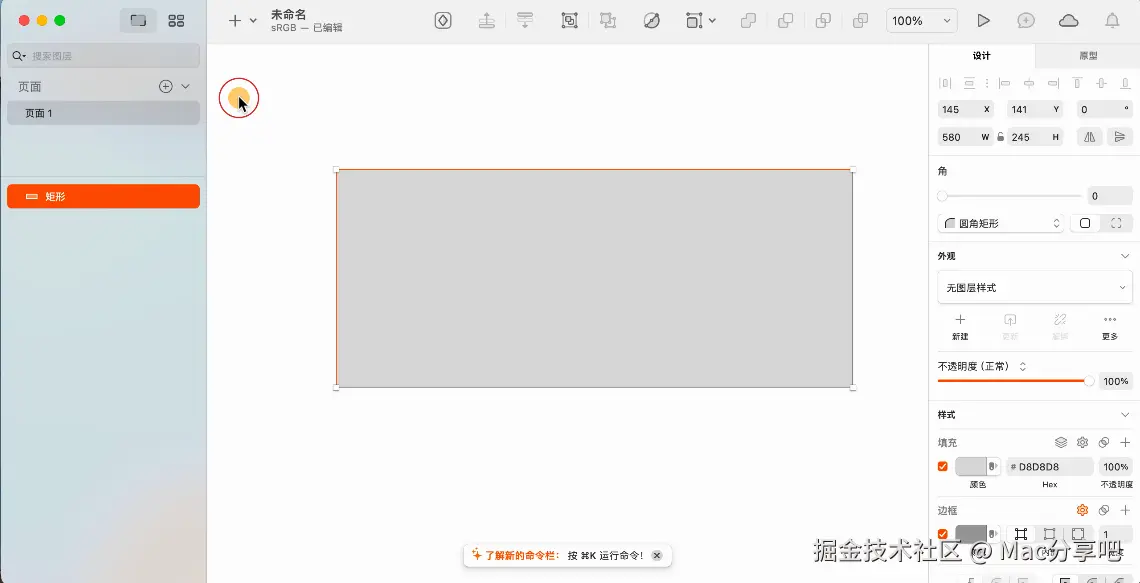
Task: Click the Create Symbol diamond icon
Action: [x=443, y=21]
